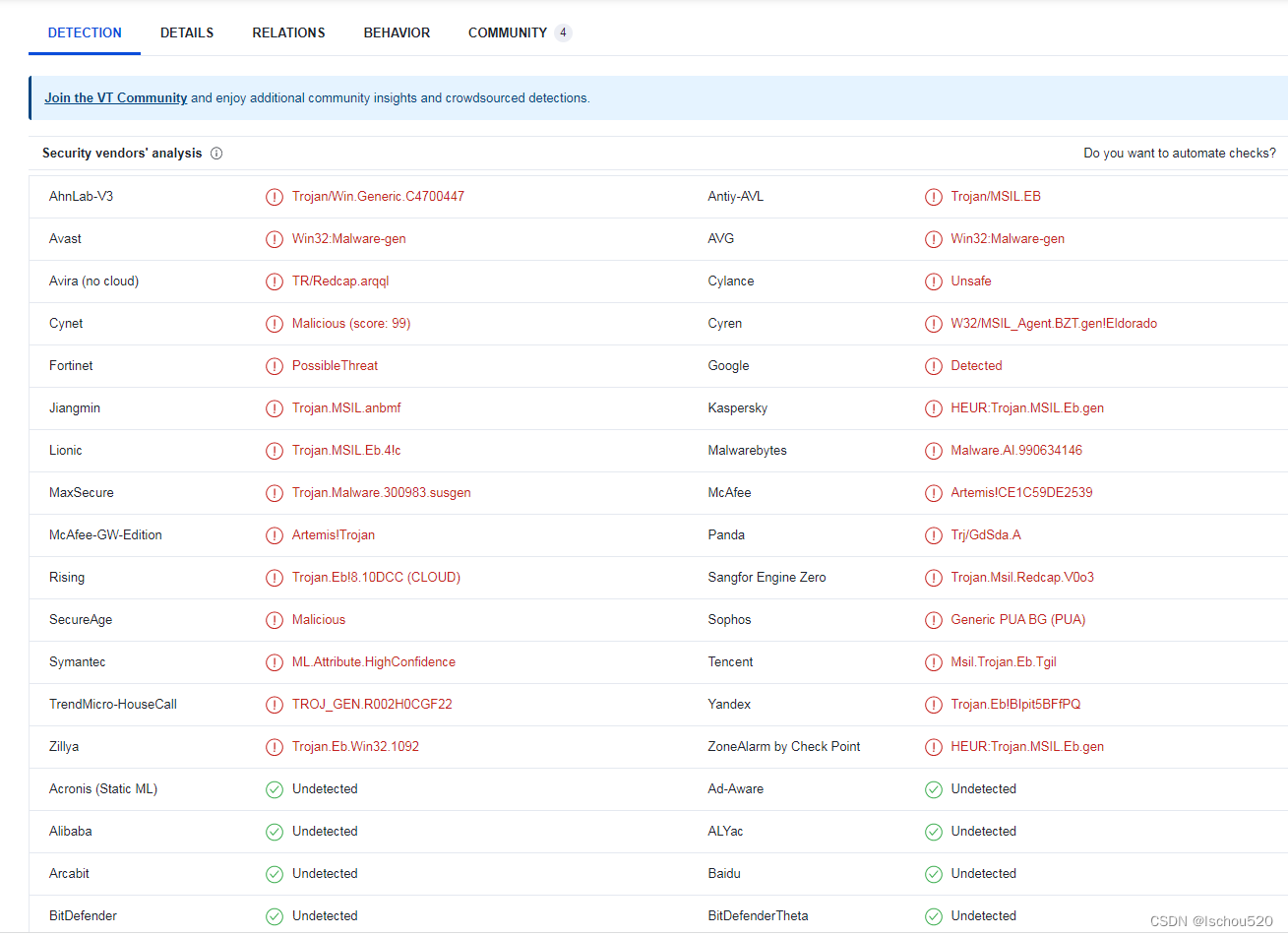This screenshot has height=936, width=1288.
Task: Select the Trojan.MSIL.anbmf detection
Action: point(346,408)
